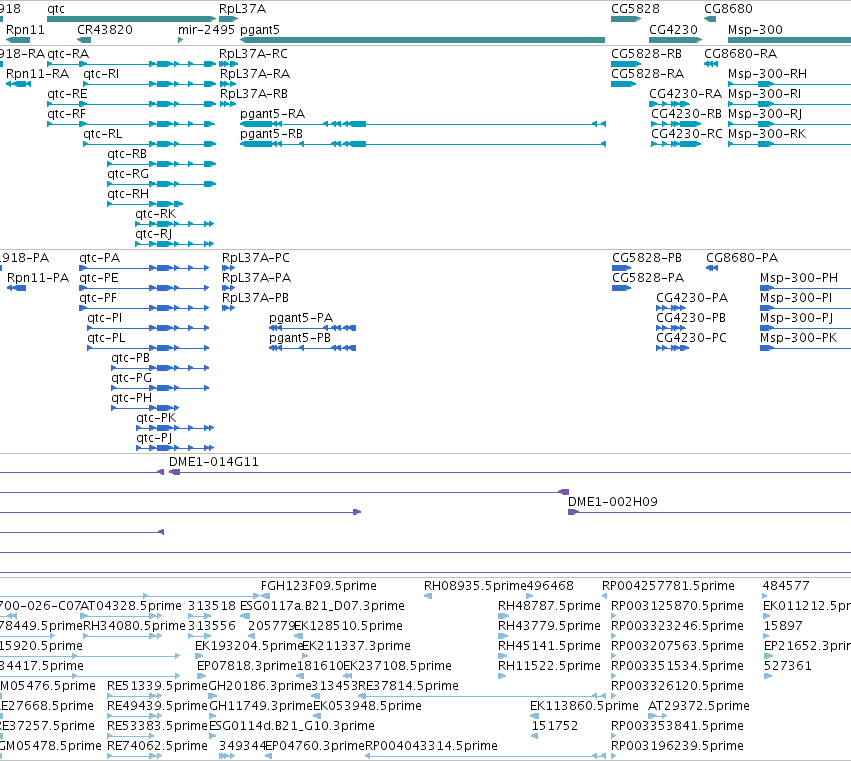Click transcript qtc-RL
The image size is (851, 761).
(x=150, y=144)
